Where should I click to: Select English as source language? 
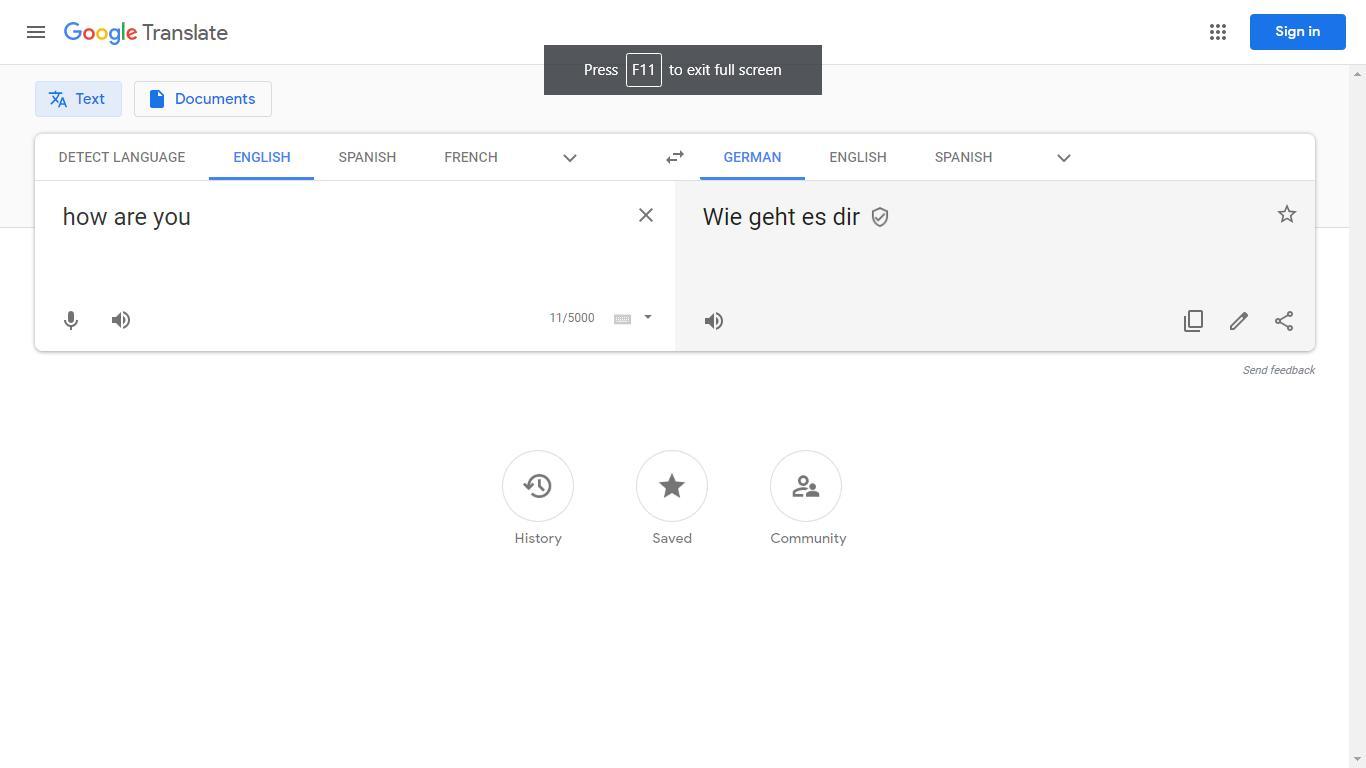pyautogui.click(x=262, y=157)
